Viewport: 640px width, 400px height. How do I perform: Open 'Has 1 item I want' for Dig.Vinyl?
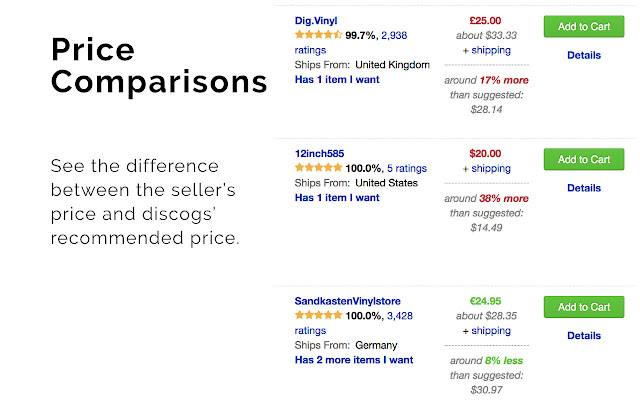click(337, 80)
